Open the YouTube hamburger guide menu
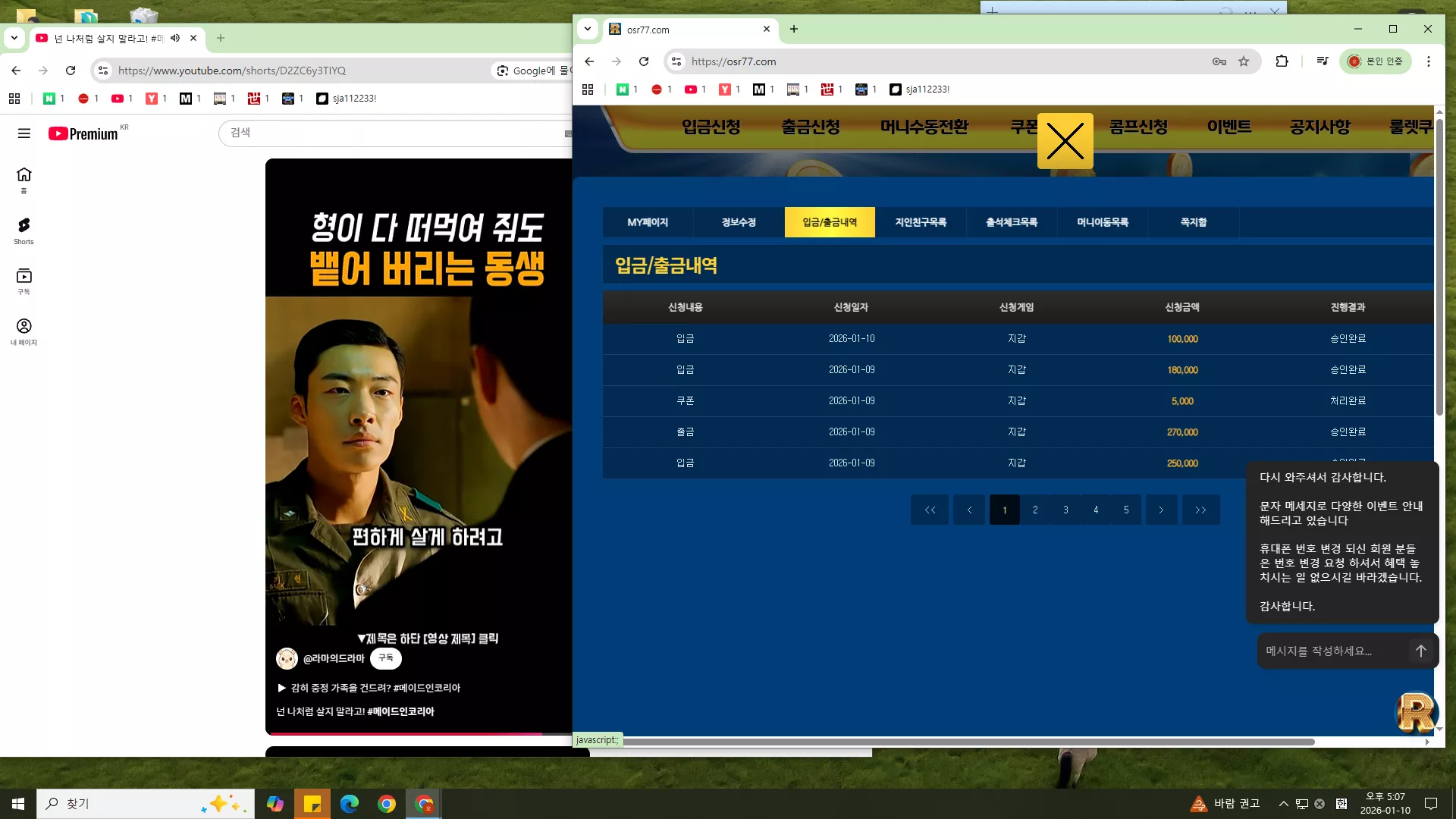 pos(24,133)
